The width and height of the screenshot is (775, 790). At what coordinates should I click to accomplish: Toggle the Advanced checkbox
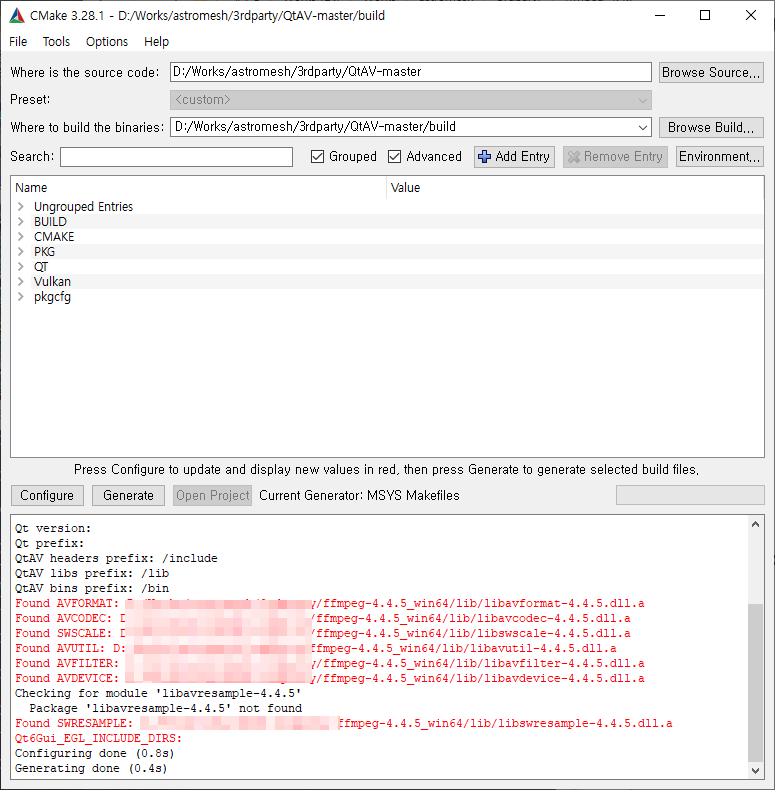pyautogui.click(x=395, y=157)
